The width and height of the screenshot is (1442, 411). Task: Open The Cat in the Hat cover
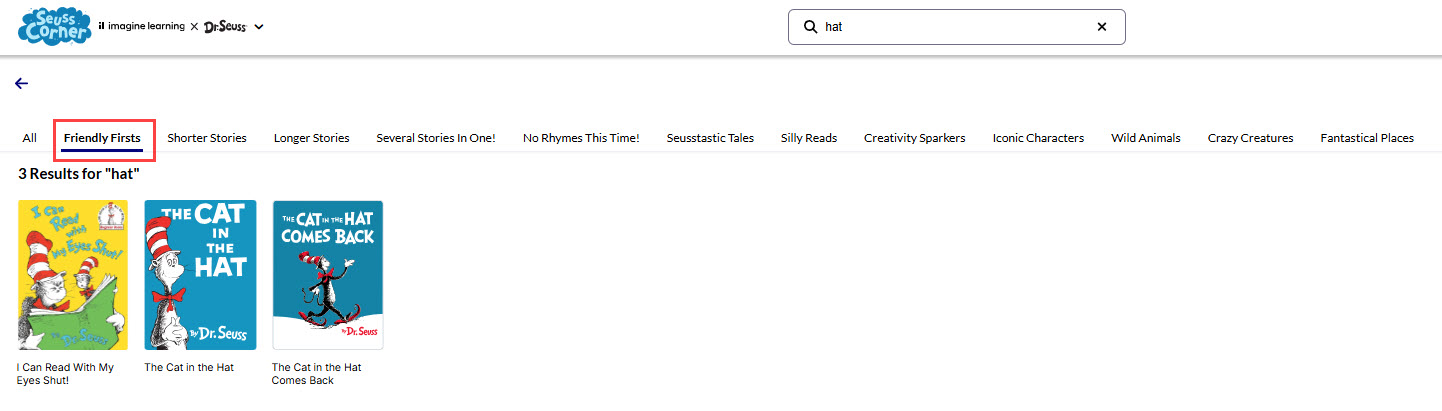coord(200,275)
